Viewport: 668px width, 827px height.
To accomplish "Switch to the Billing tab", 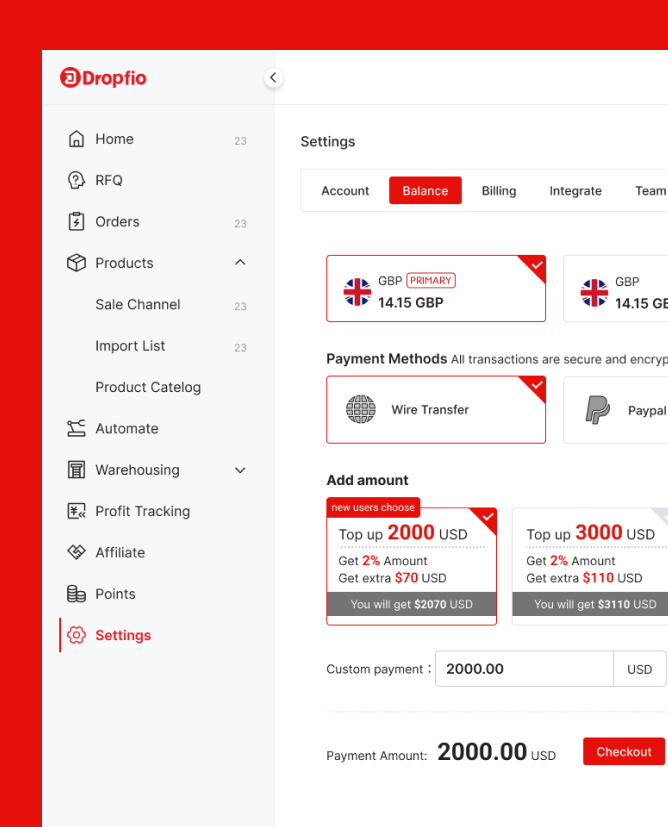I will click(x=499, y=191).
